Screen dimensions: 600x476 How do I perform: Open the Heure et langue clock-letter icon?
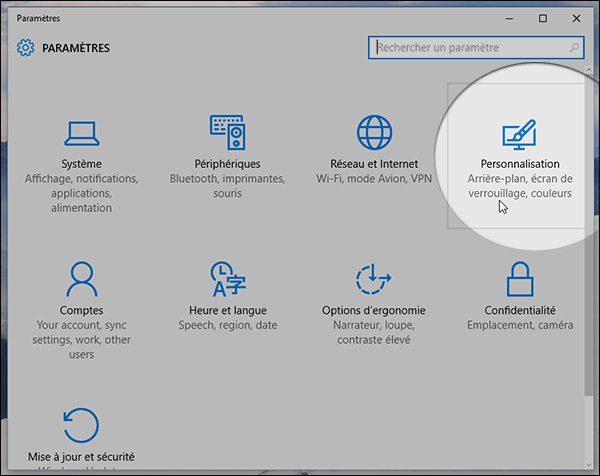tap(228, 279)
